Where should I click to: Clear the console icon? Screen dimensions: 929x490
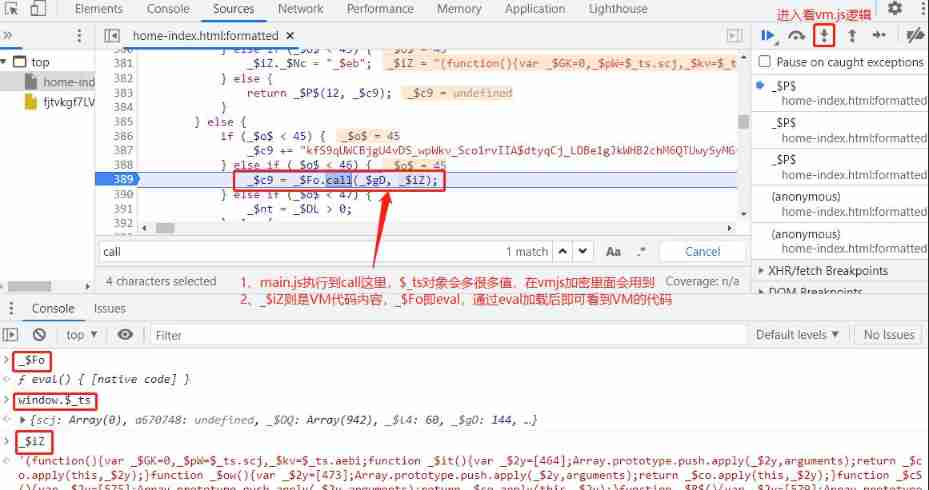39,335
